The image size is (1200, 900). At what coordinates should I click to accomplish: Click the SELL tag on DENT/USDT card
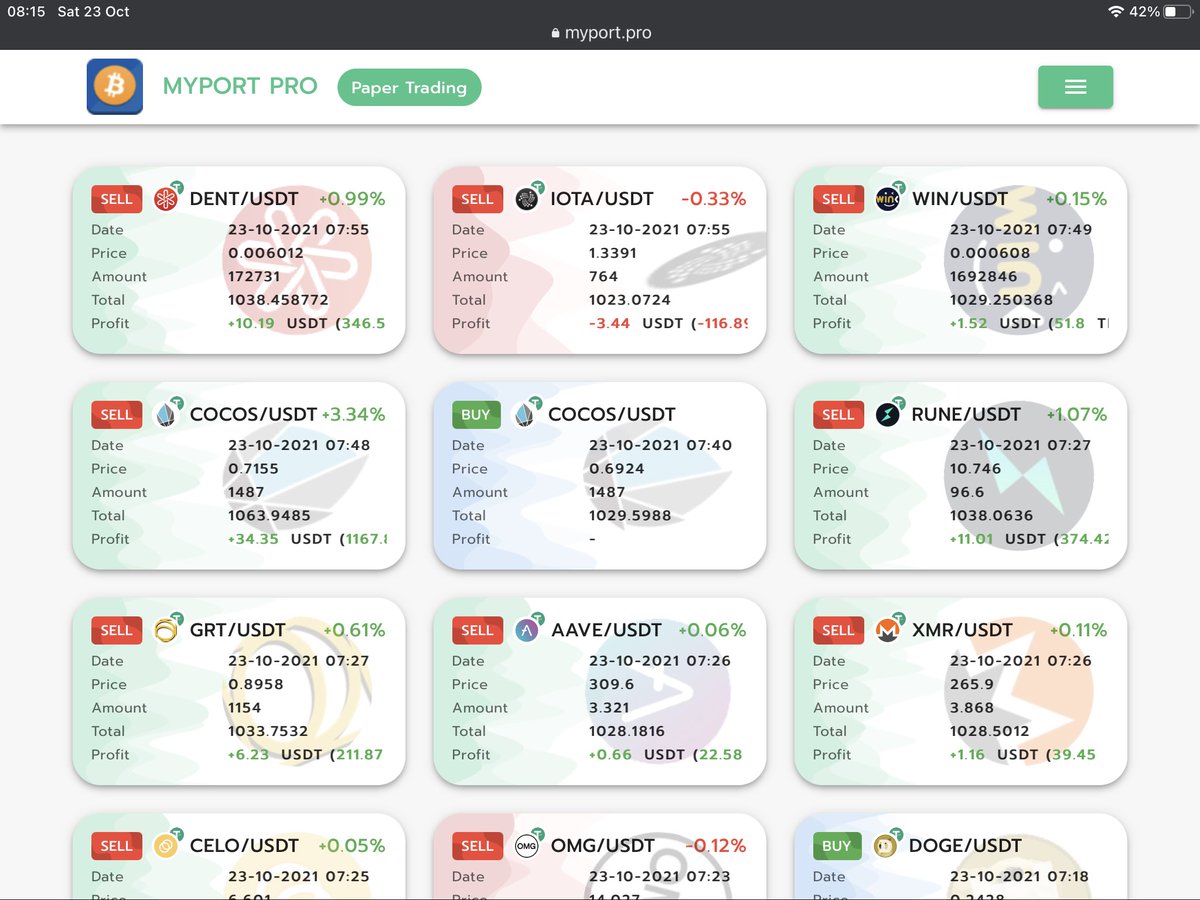click(116, 199)
